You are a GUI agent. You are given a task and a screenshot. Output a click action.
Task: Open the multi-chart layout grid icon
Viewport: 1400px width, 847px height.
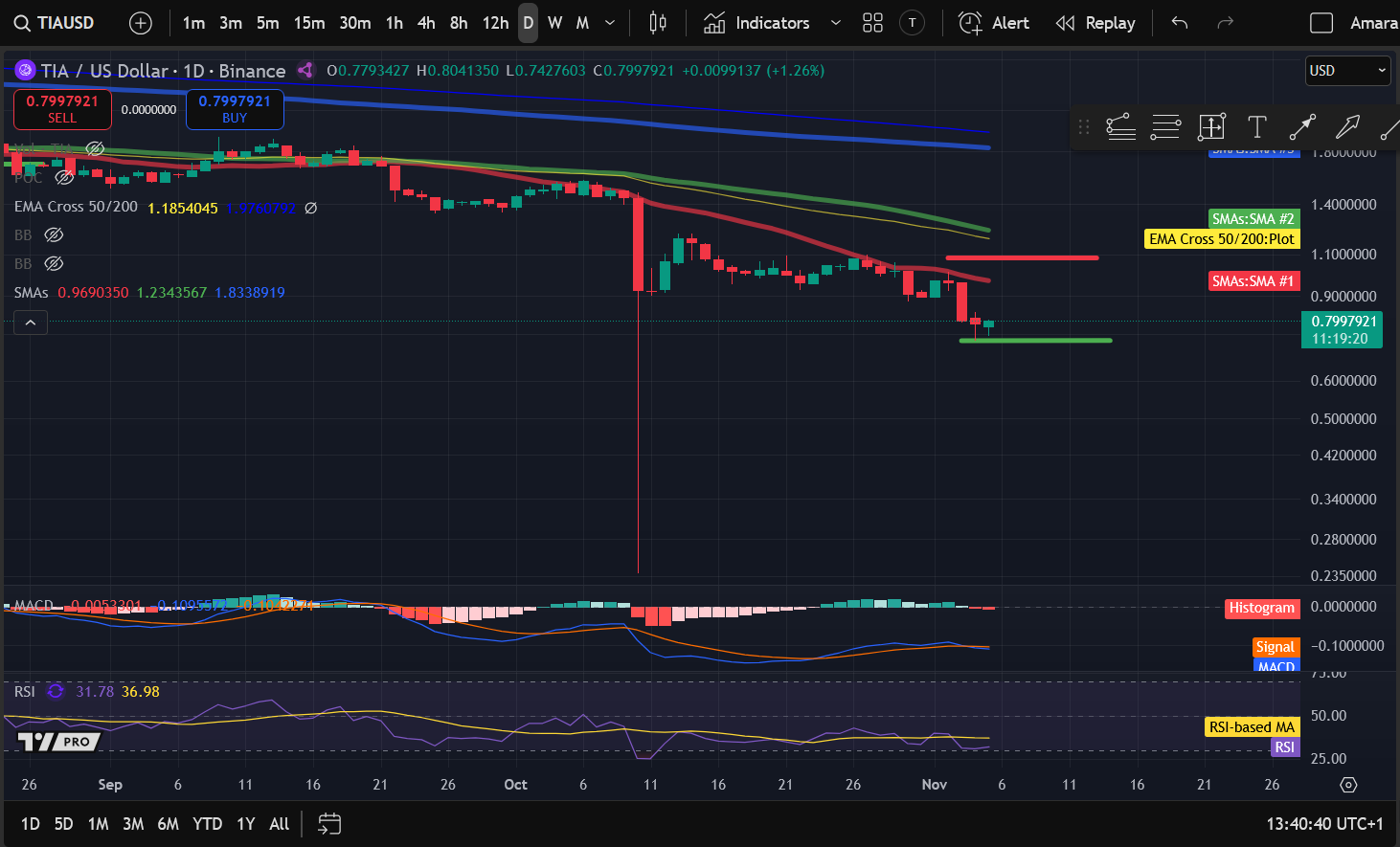(871, 22)
